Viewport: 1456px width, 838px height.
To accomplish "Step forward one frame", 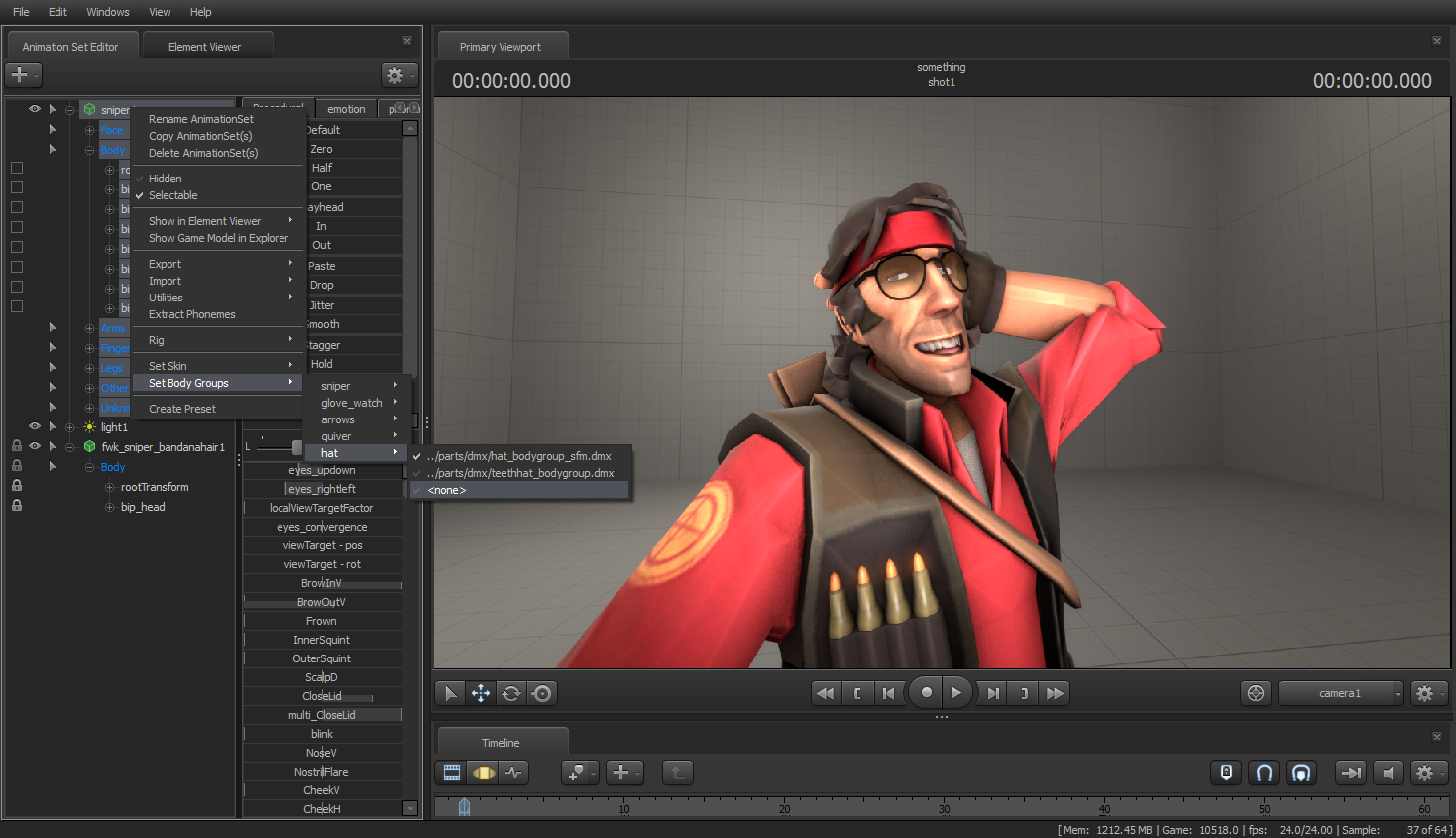I will [x=993, y=693].
